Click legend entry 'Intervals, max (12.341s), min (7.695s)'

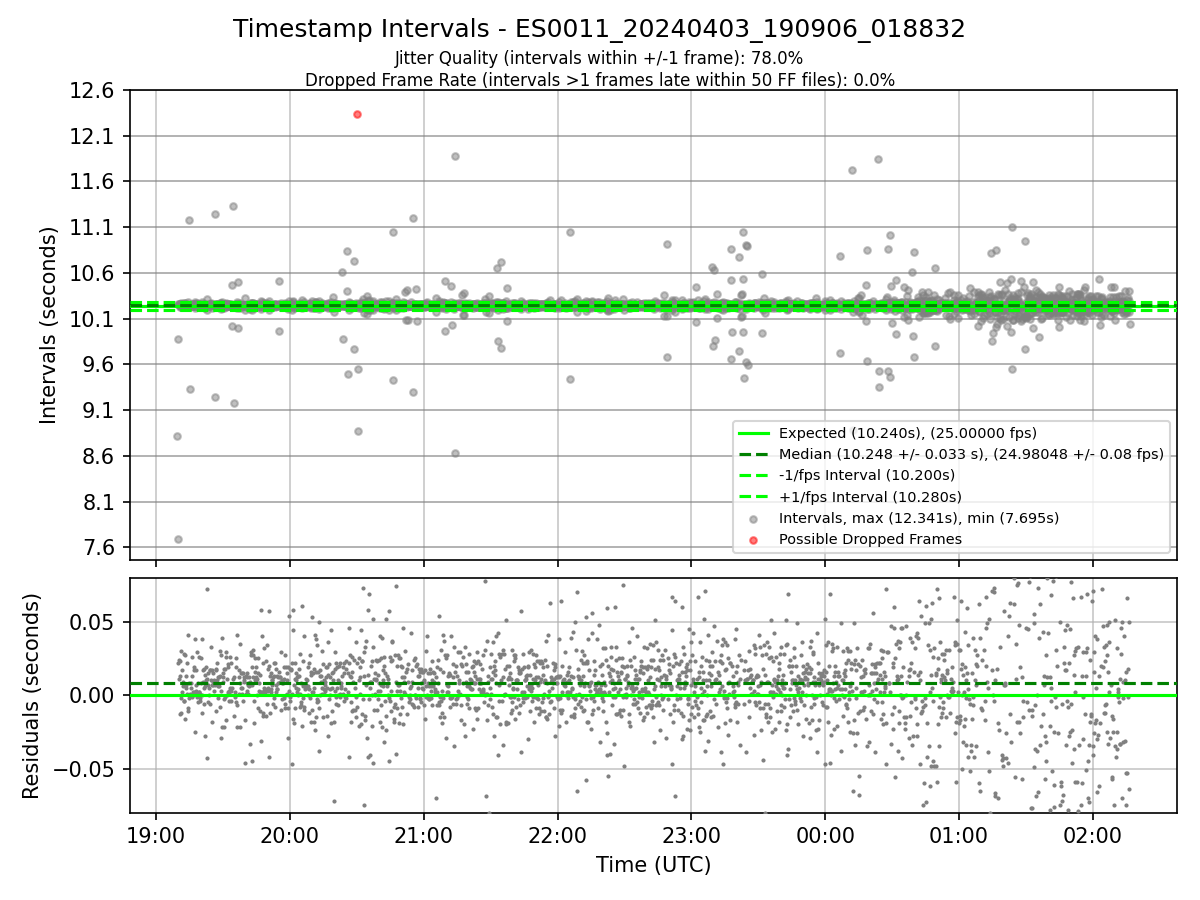918,518
